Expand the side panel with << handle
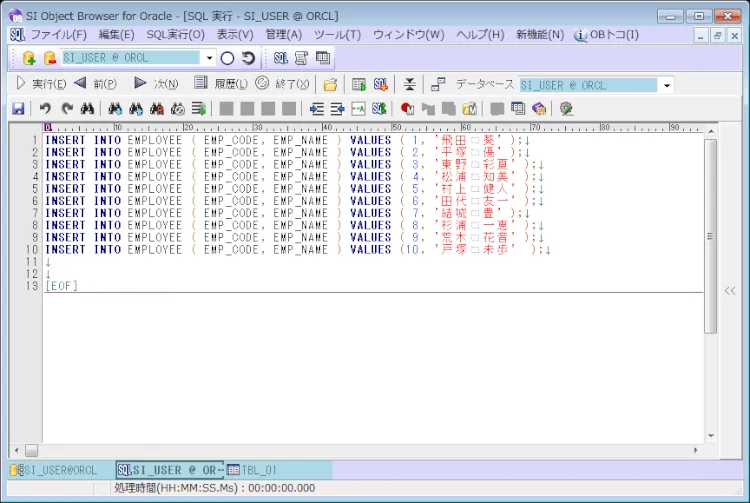The height and width of the screenshot is (503, 750). pyautogui.click(x=731, y=290)
